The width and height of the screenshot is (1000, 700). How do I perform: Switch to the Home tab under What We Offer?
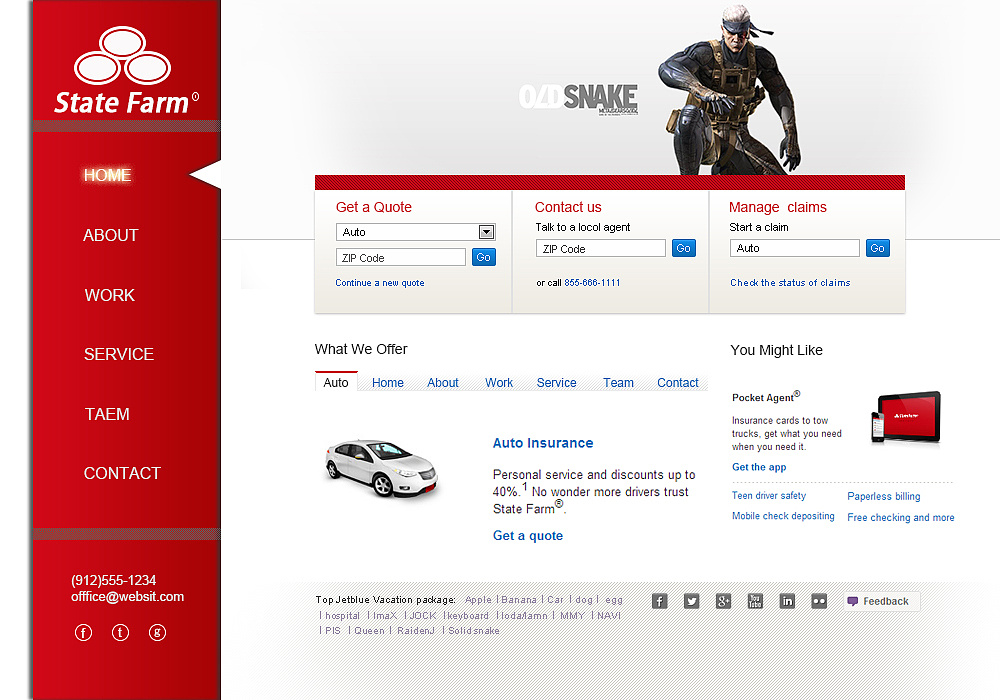tap(388, 383)
